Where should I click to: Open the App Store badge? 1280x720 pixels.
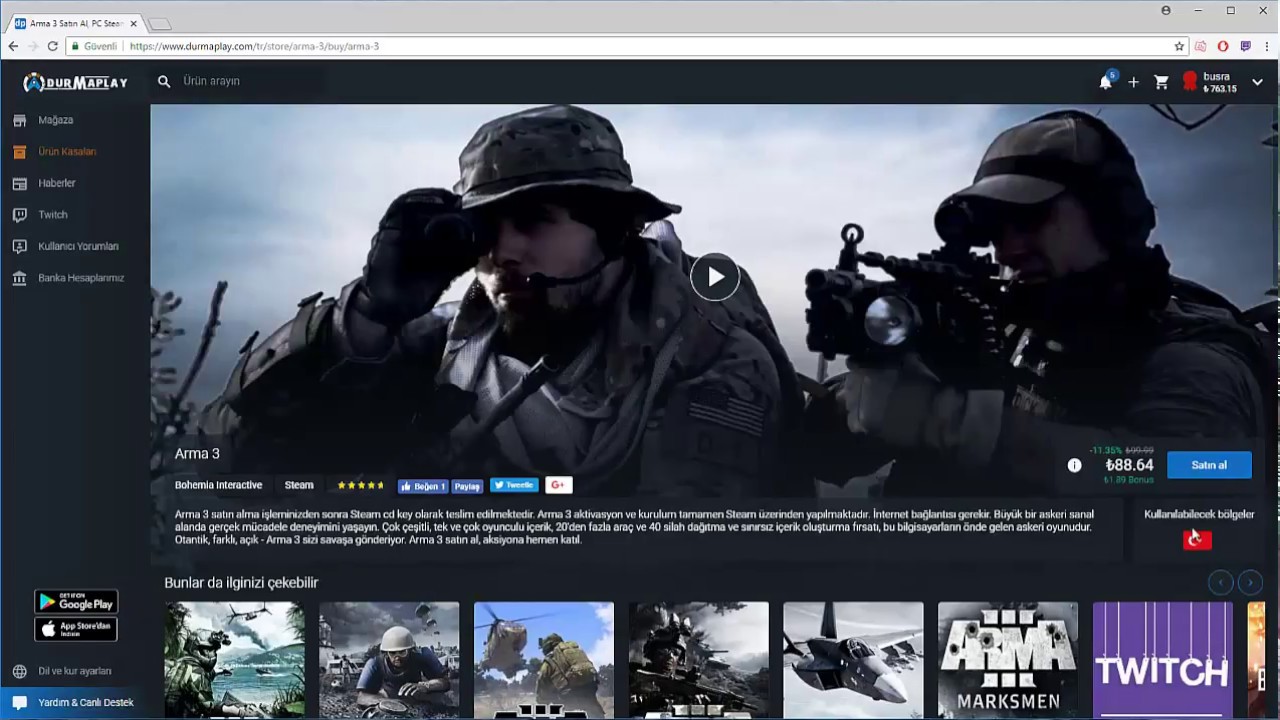pos(76,629)
